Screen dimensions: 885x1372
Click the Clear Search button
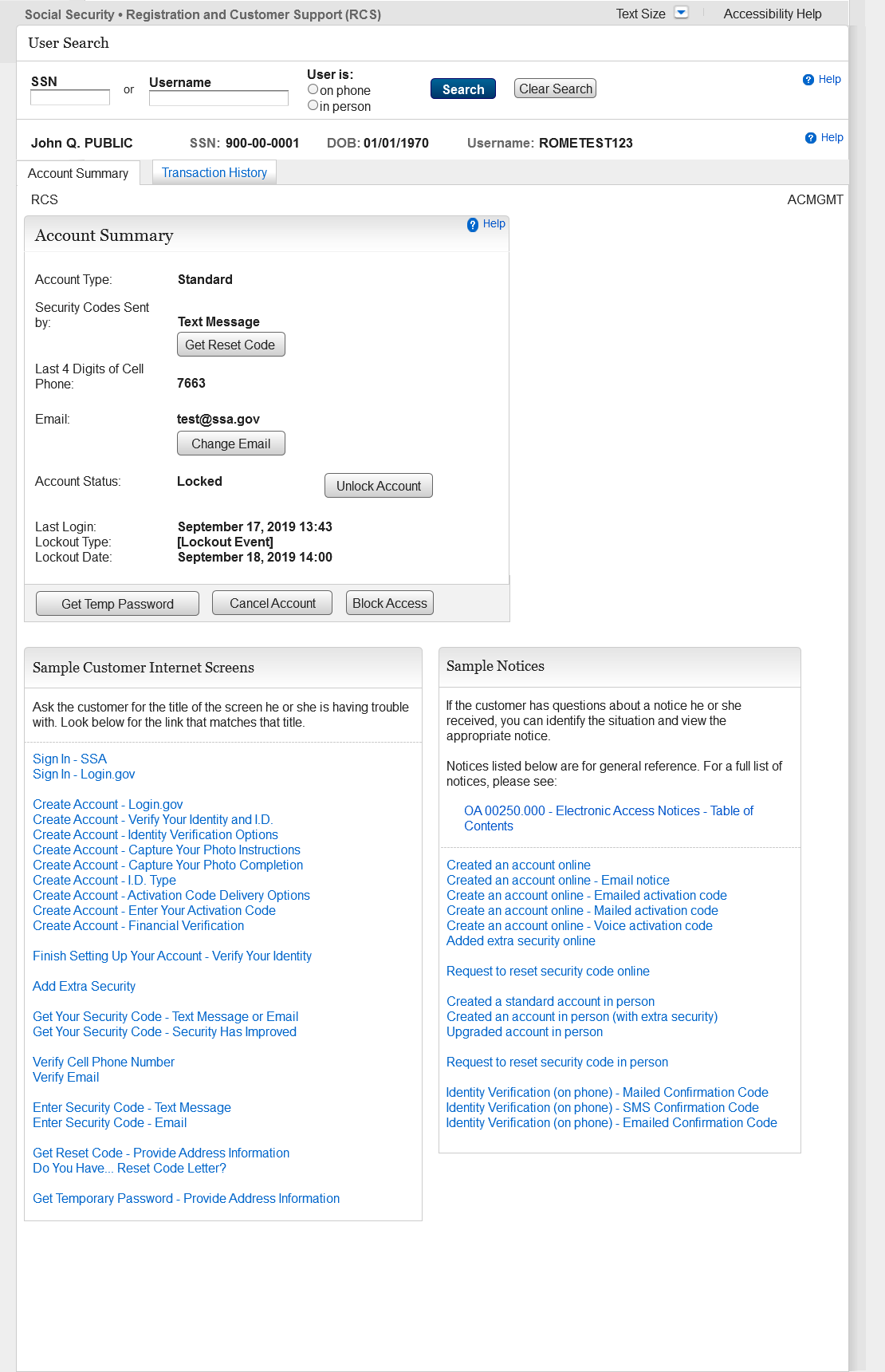point(556,89)
